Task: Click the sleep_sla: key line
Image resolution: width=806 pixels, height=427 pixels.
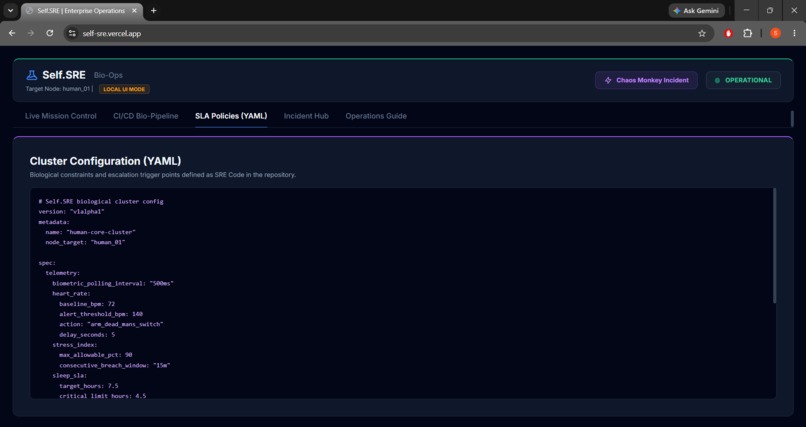Action: [x=69, y=376]
